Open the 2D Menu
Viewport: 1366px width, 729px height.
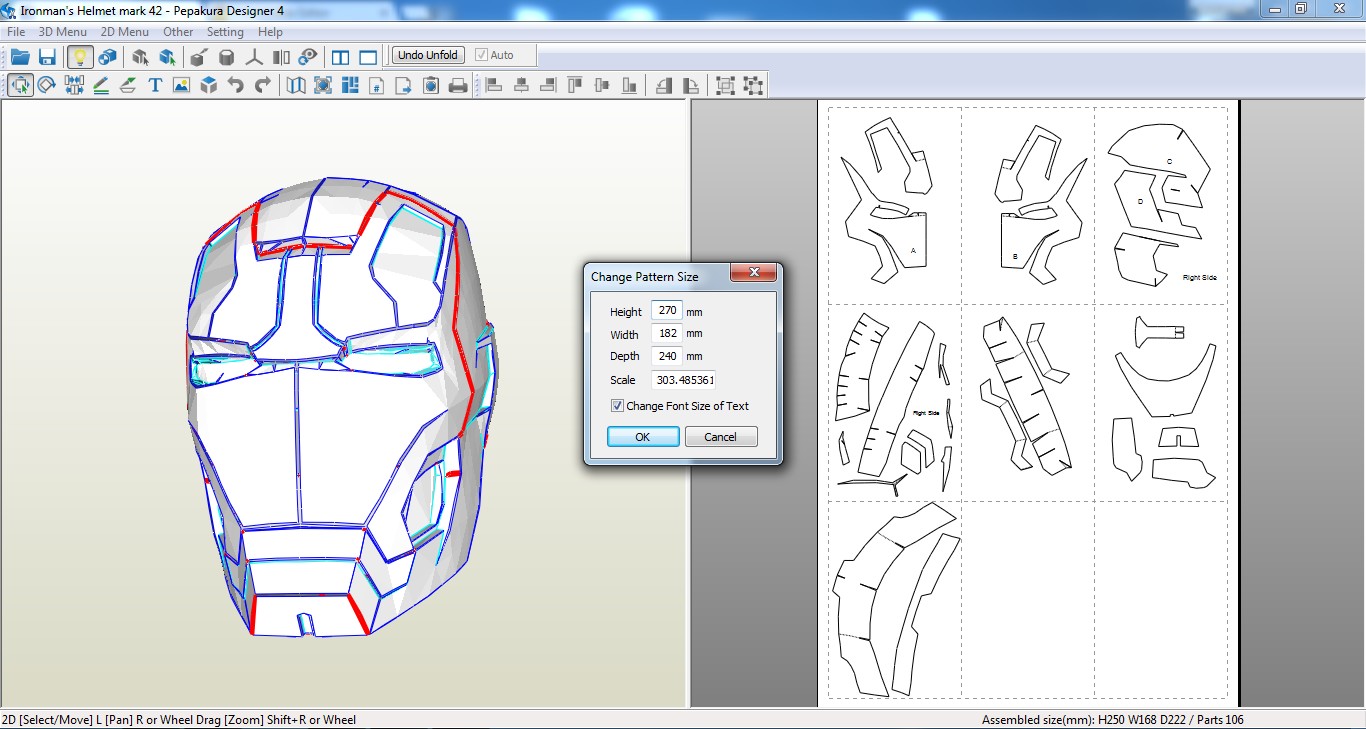coord(125,32)
